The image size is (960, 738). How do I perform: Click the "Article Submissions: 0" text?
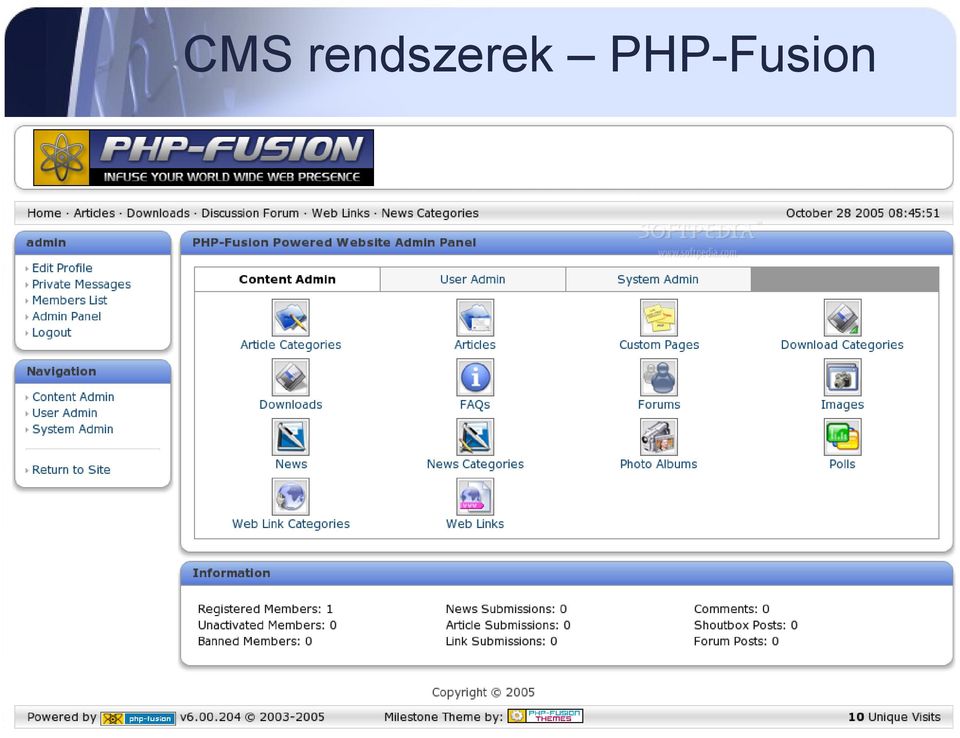coord(508,625)
